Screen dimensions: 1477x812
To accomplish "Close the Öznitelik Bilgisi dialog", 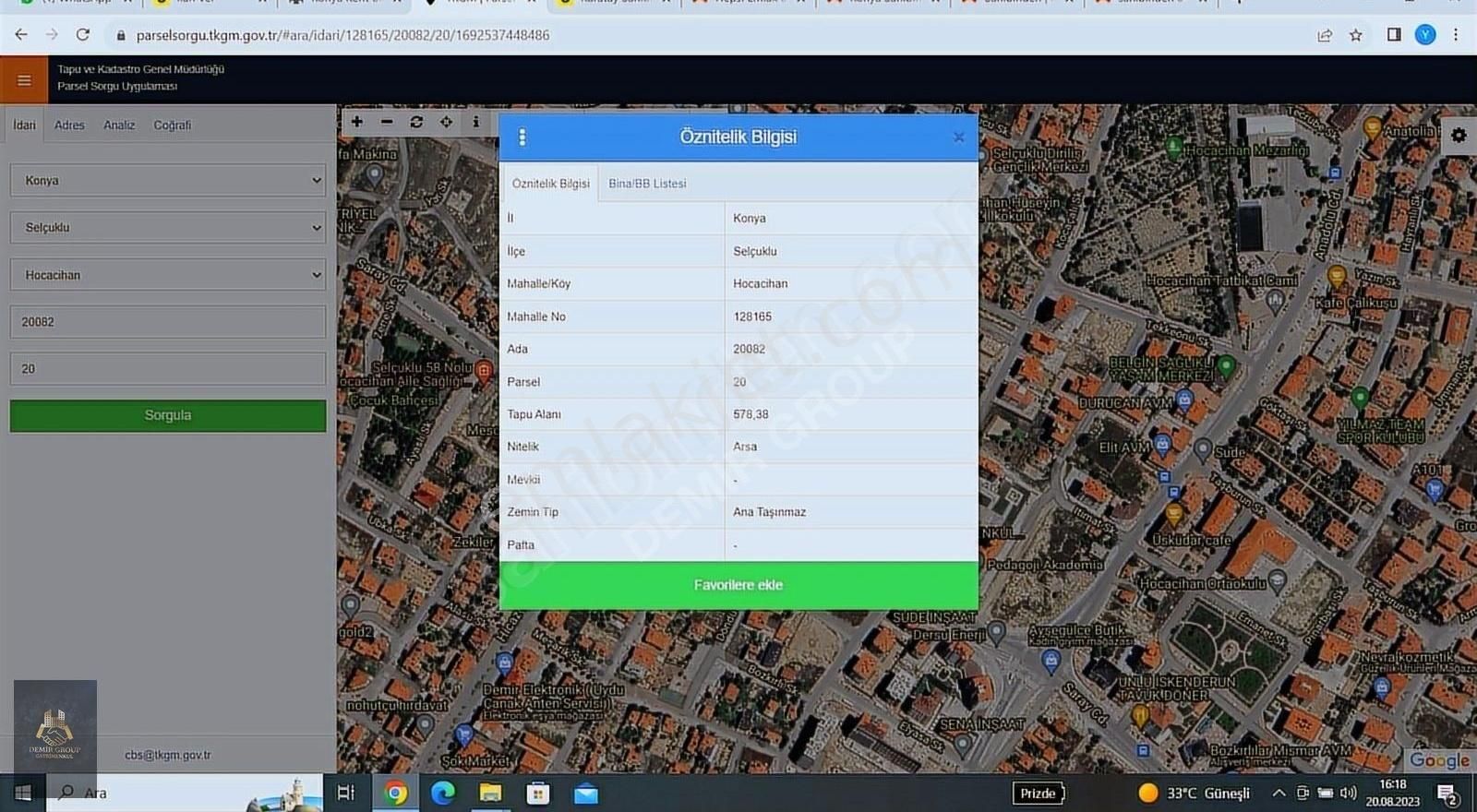I will (x=958, y=137).
